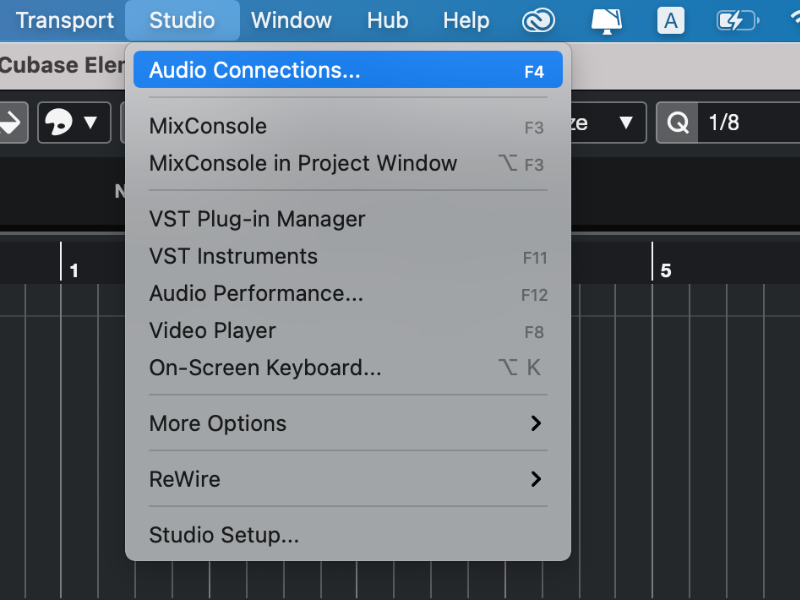Toggle the Quantize Q button
This screenshot has width=800, height=600.
point(678,122)
